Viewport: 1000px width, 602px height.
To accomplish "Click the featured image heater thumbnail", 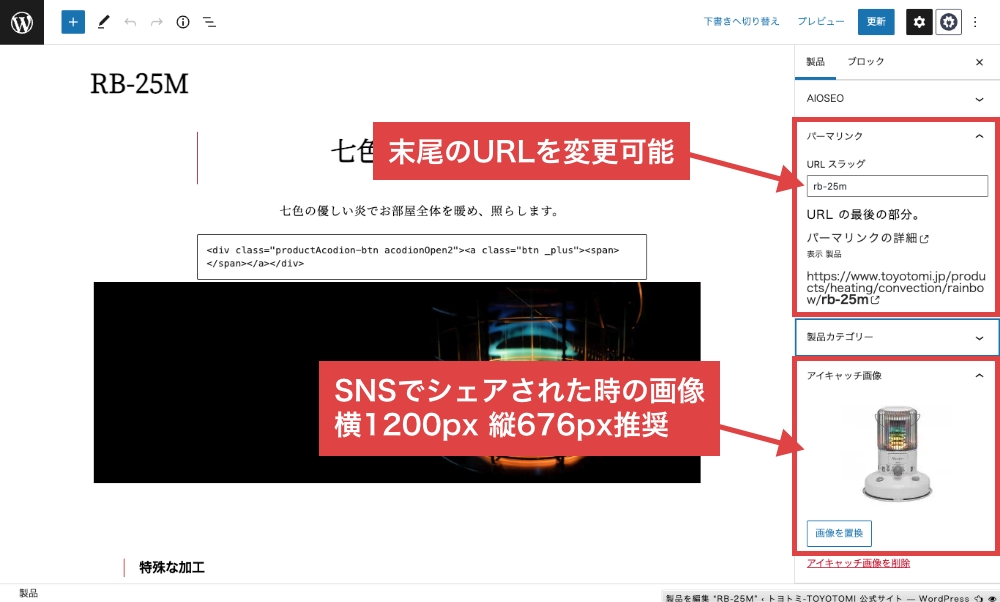I will 897,453.
